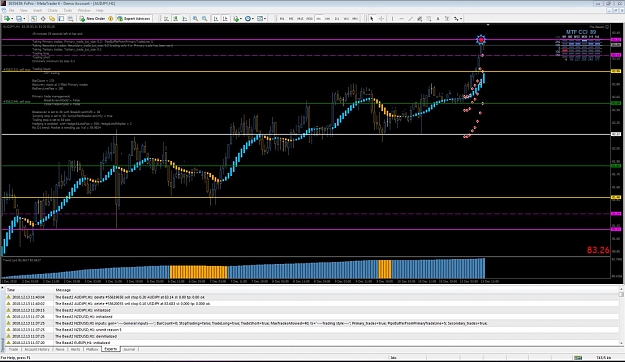Switch chart to line chart icon
The image size is (625, 362).
point(185,18)
